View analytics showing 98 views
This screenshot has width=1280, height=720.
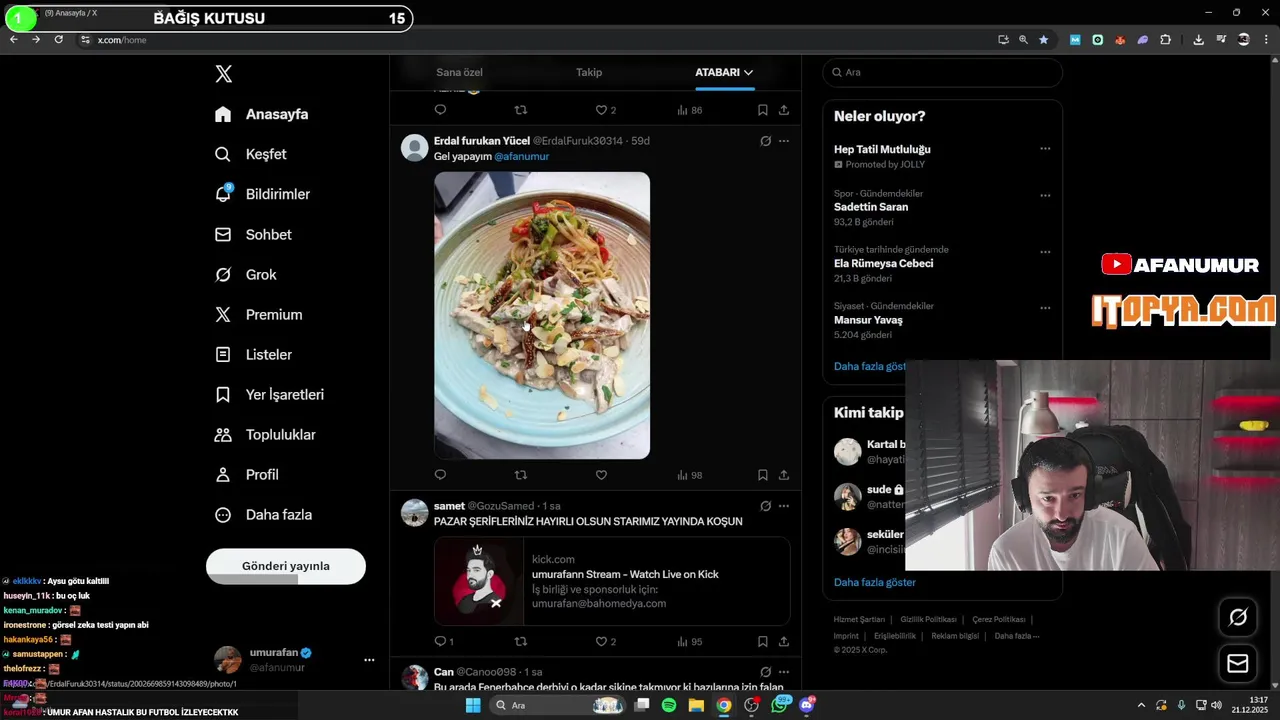(690, 475)
